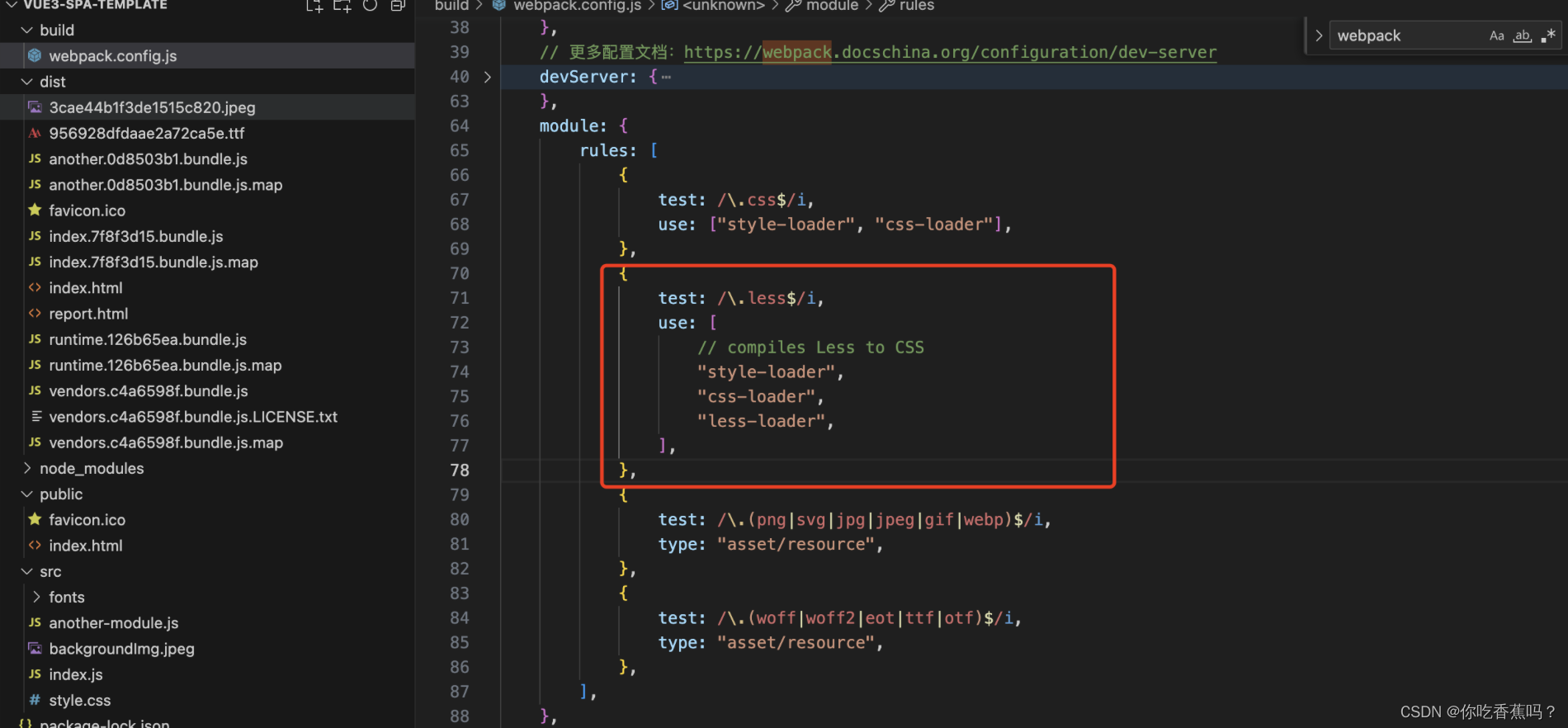Click the JS icon of another-module.js
The height and width of the screenshot is (728, 1568).
pos(35,622)
